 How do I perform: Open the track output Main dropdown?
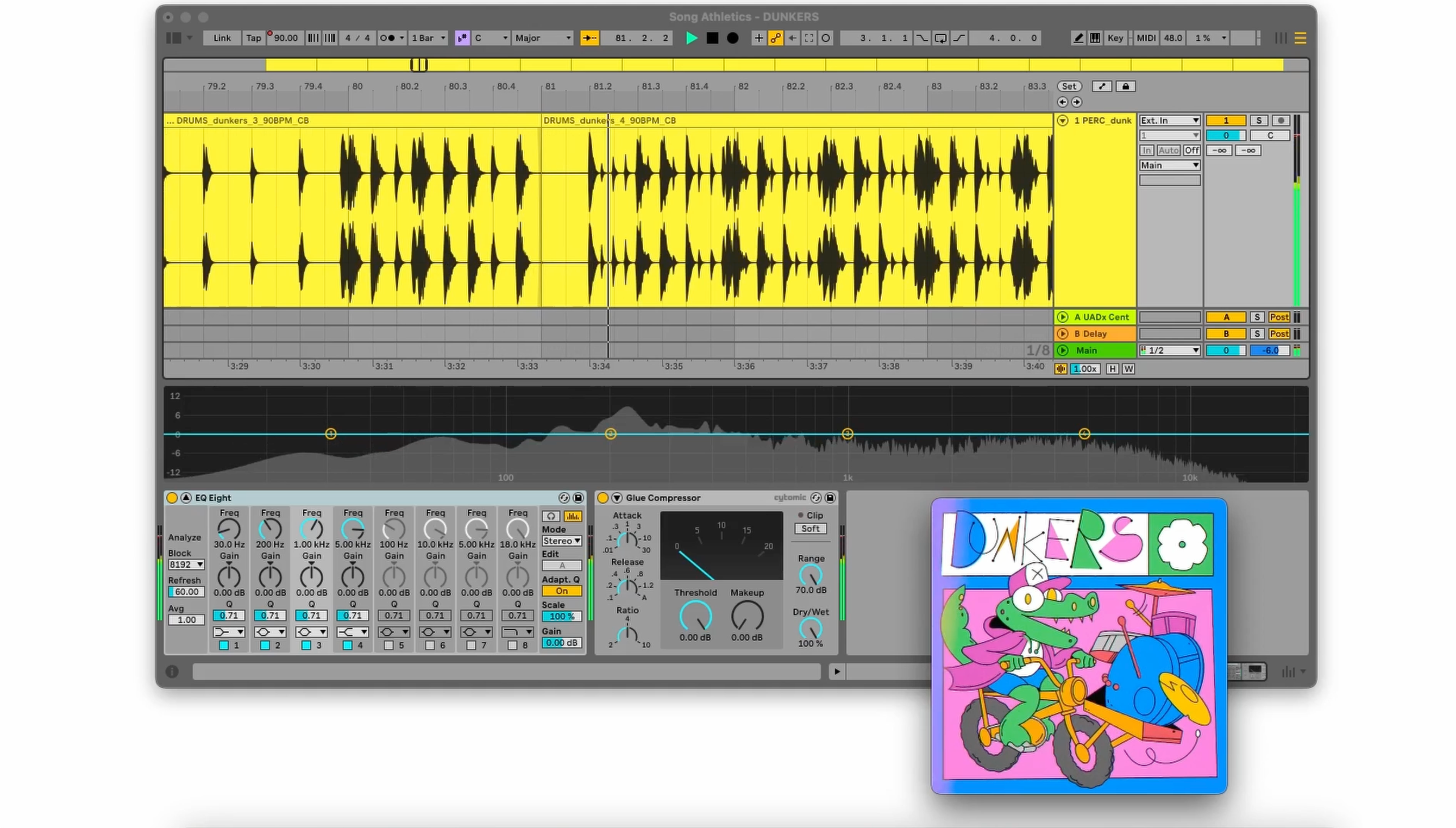(1170, 166)
